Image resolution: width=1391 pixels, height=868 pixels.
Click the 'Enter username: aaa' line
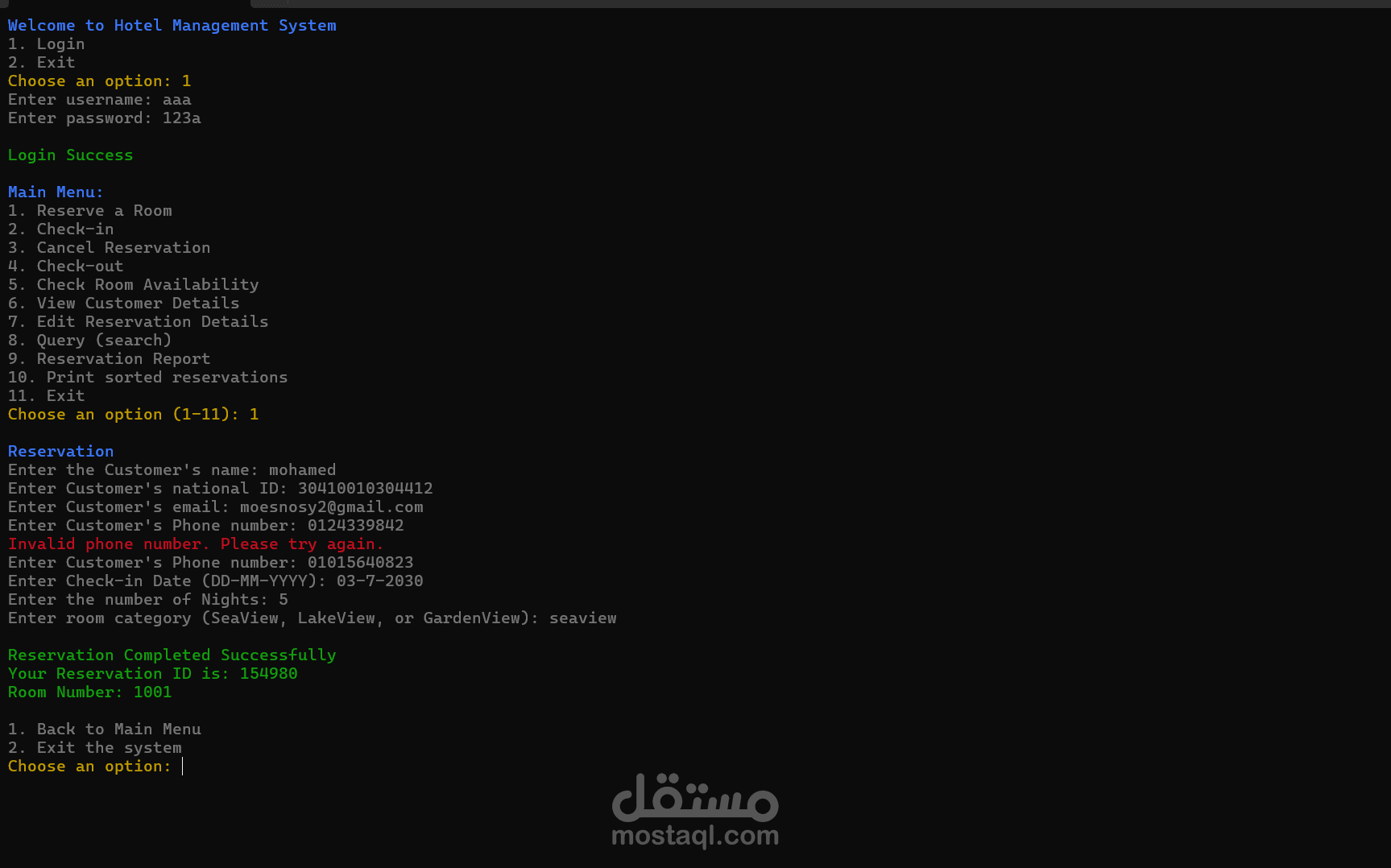[x=100, y=100]
